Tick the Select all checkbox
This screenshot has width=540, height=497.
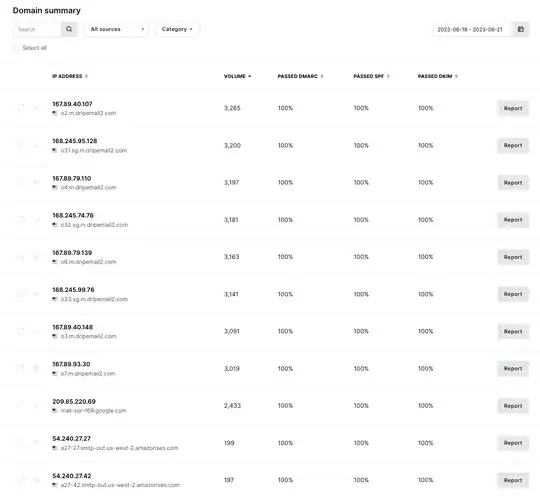[x=16, y=48]
